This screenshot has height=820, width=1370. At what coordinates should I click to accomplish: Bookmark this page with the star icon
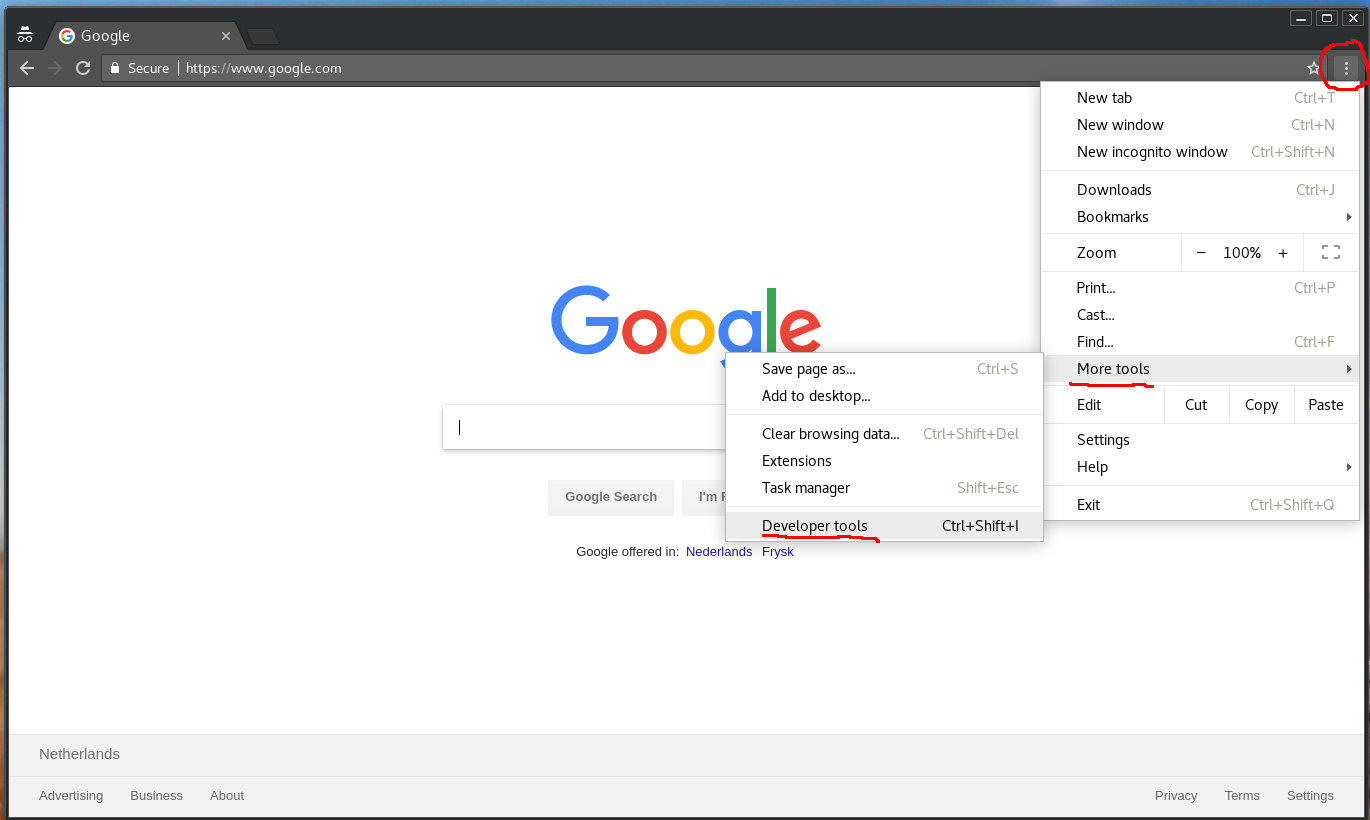[x=1313, y=68]
